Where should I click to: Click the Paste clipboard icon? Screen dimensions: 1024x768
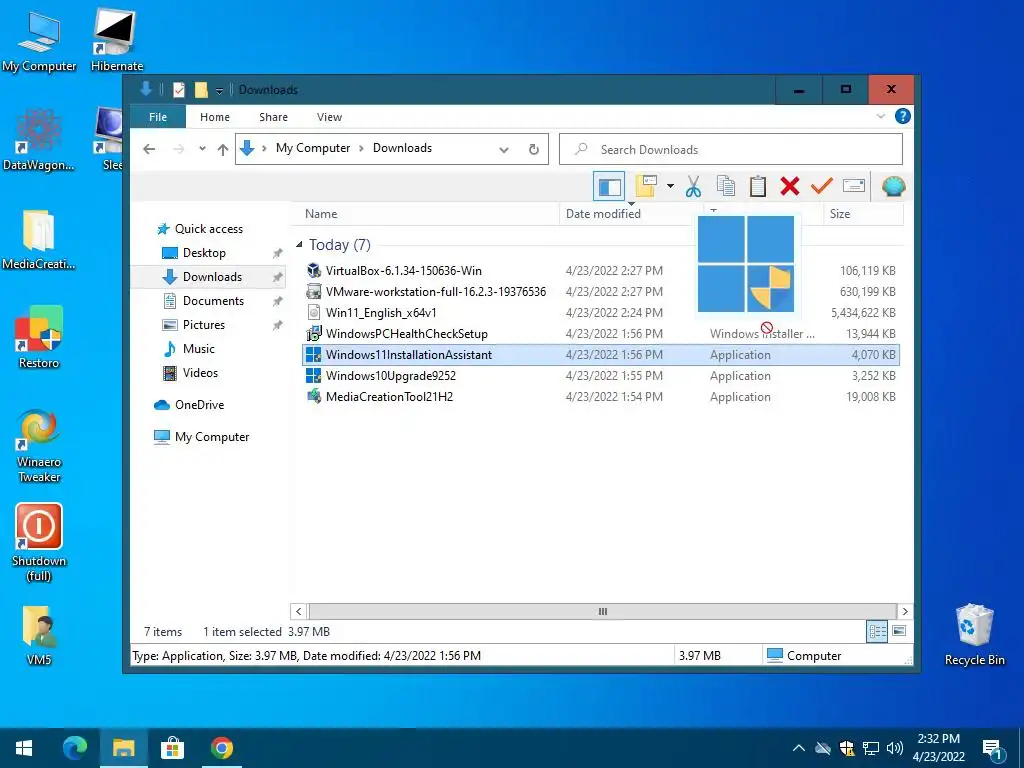(758, 186)
